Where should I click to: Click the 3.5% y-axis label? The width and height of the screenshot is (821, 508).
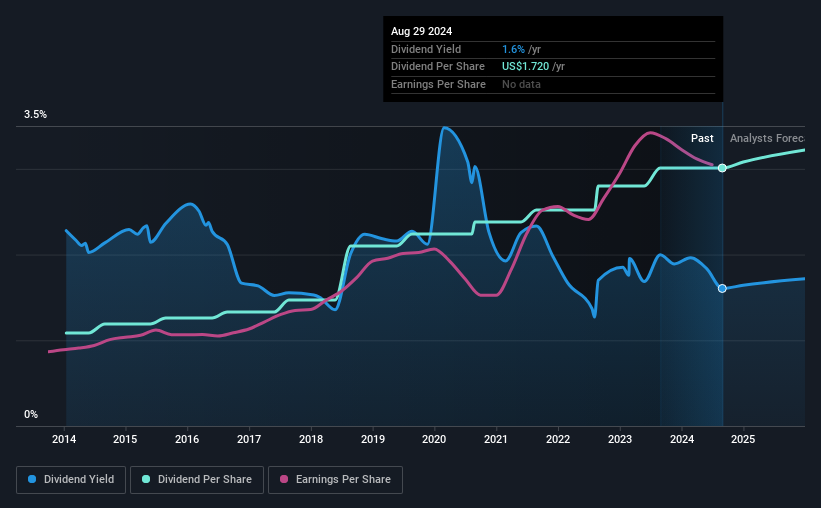(x=35, y=115)
